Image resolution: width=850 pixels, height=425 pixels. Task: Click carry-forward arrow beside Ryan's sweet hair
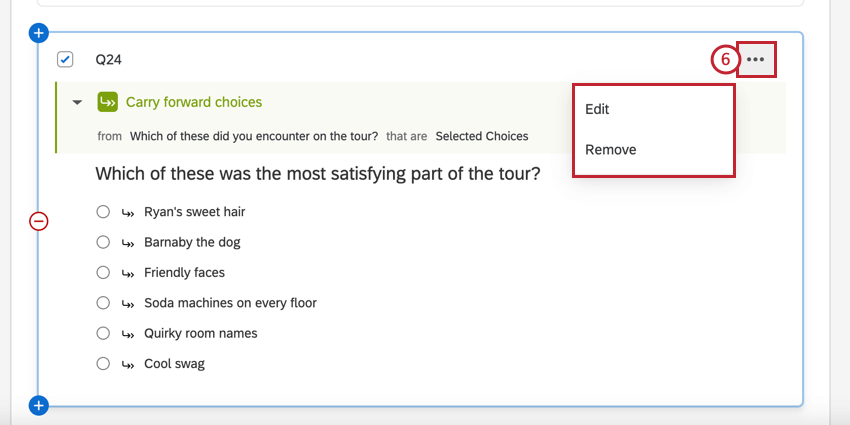coord(128,212)
